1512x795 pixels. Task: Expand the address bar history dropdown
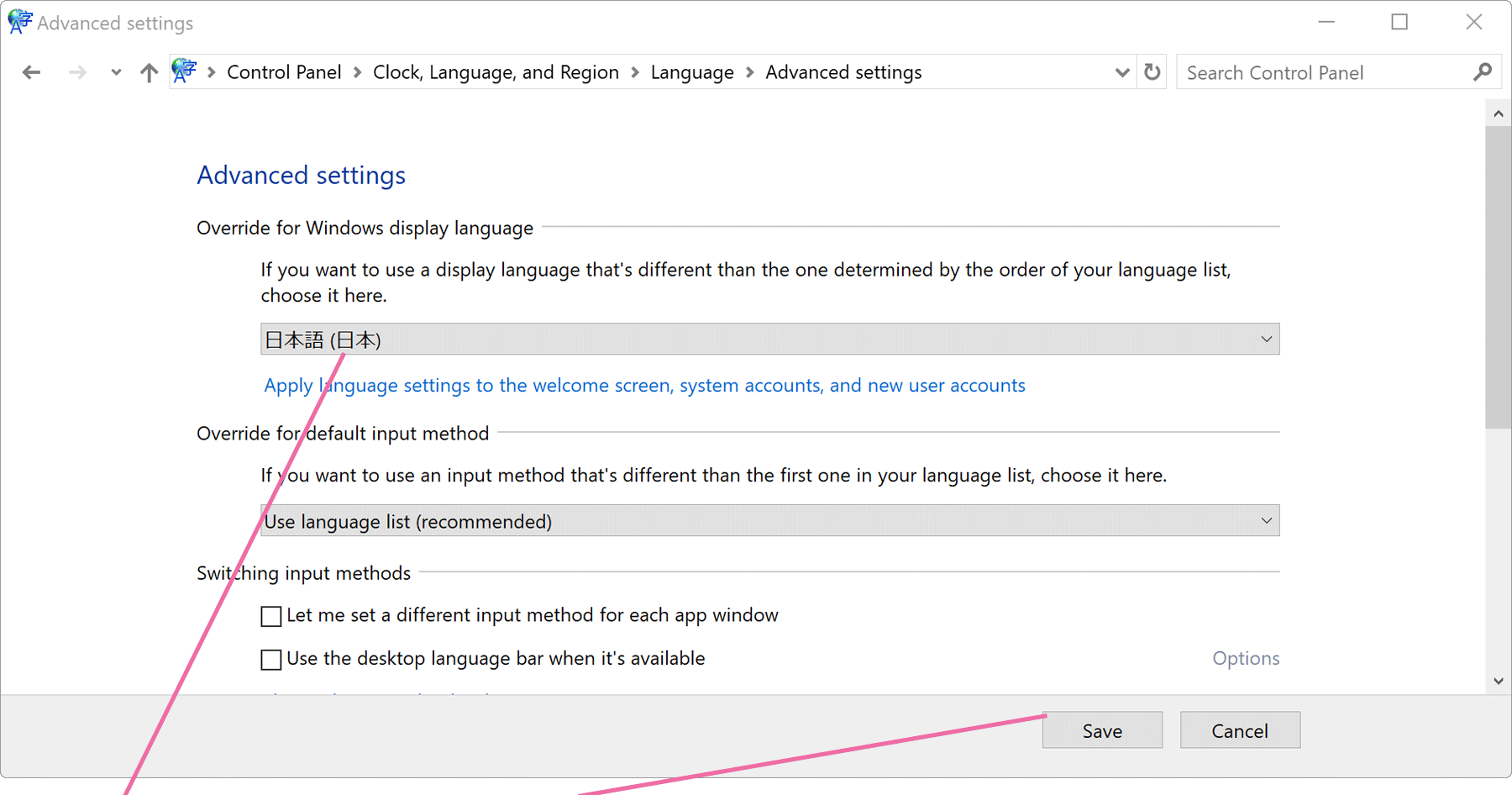(x=1121, y=73)
